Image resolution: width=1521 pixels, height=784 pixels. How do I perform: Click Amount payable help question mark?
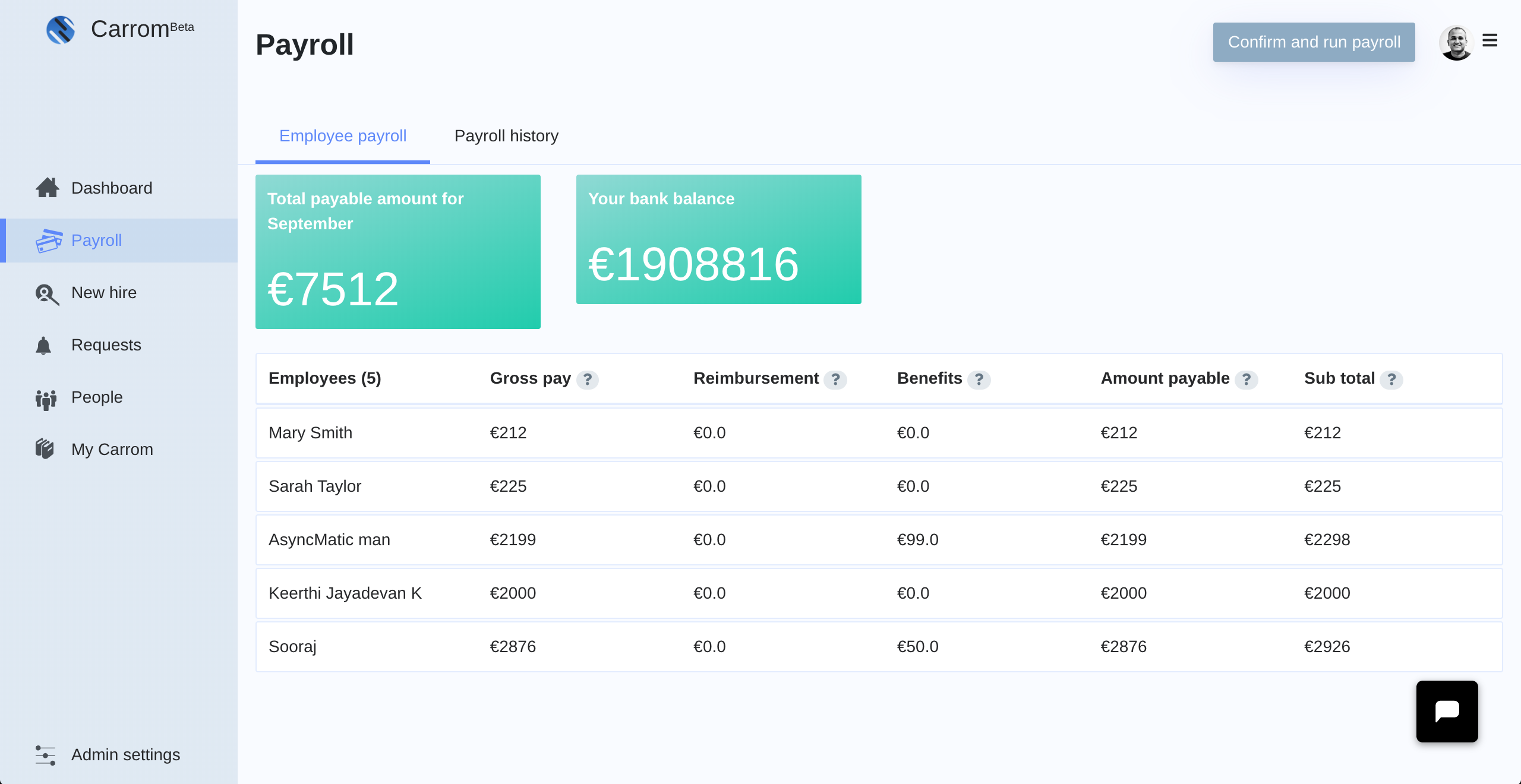pos(1247,380)
